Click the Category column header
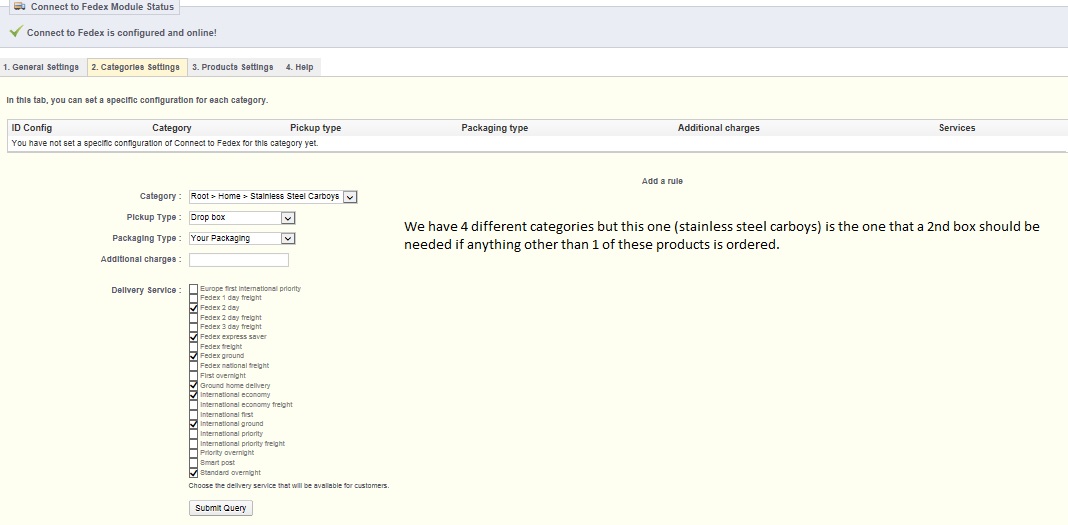This screenshot has height=525, width=1068. (x=172, y=128)
